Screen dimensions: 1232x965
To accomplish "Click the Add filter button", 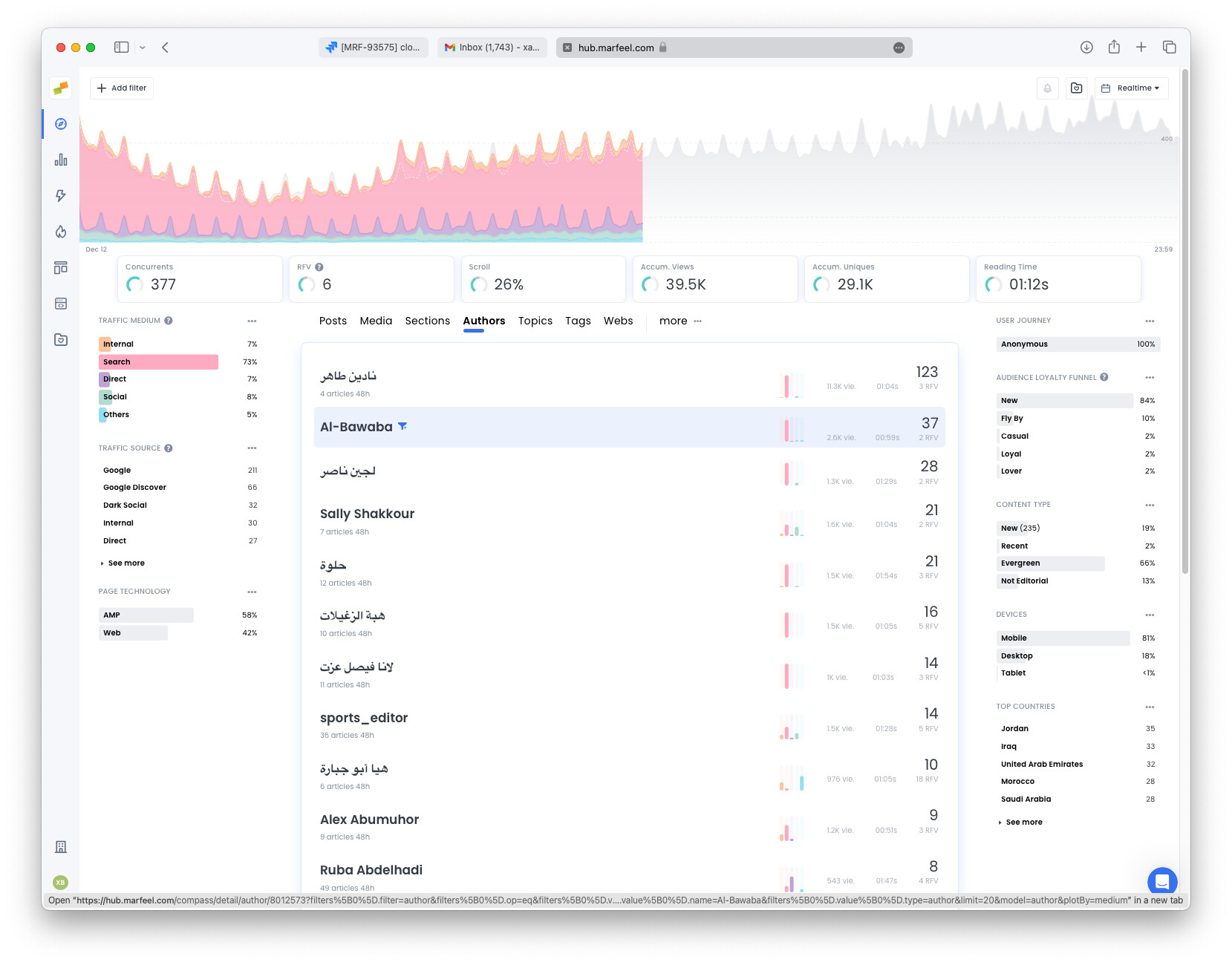I will point(121,88).
